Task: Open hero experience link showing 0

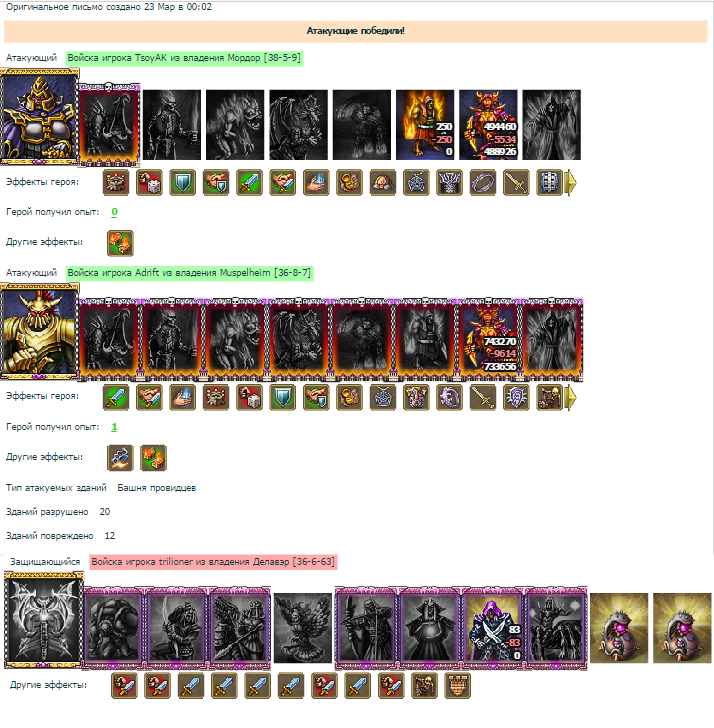Action: [x=114, y=212]
